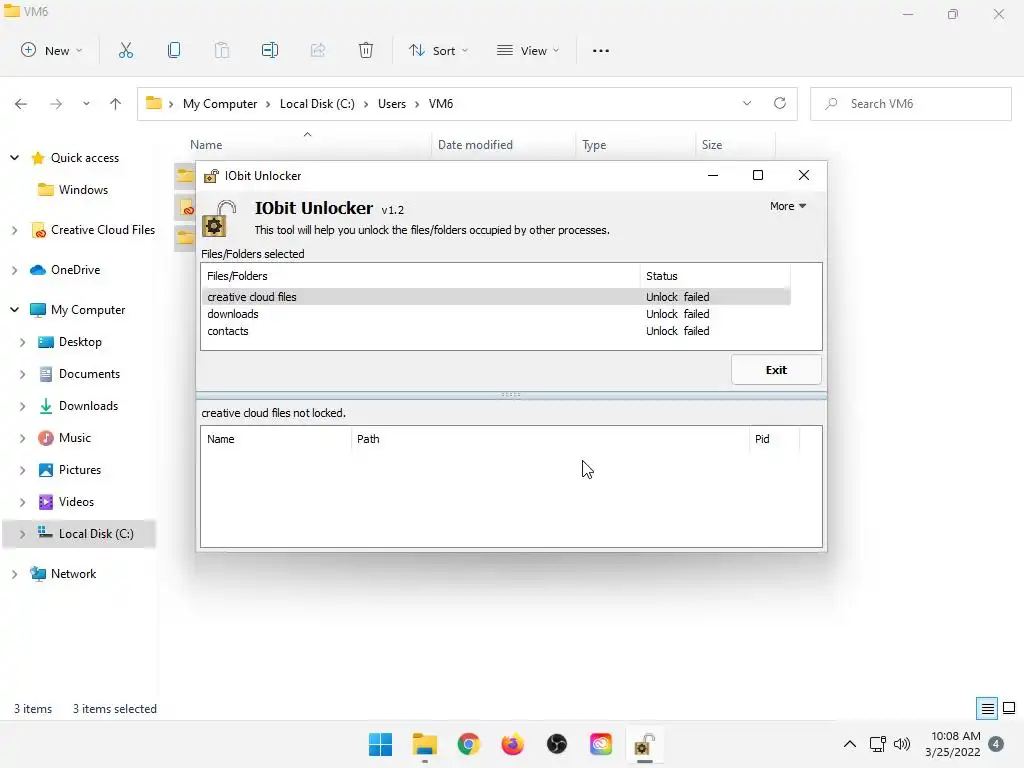The width and height of the screenshot is (1024, 768).
Task: Open address bar history dropdown
Action: coord(747,103)
